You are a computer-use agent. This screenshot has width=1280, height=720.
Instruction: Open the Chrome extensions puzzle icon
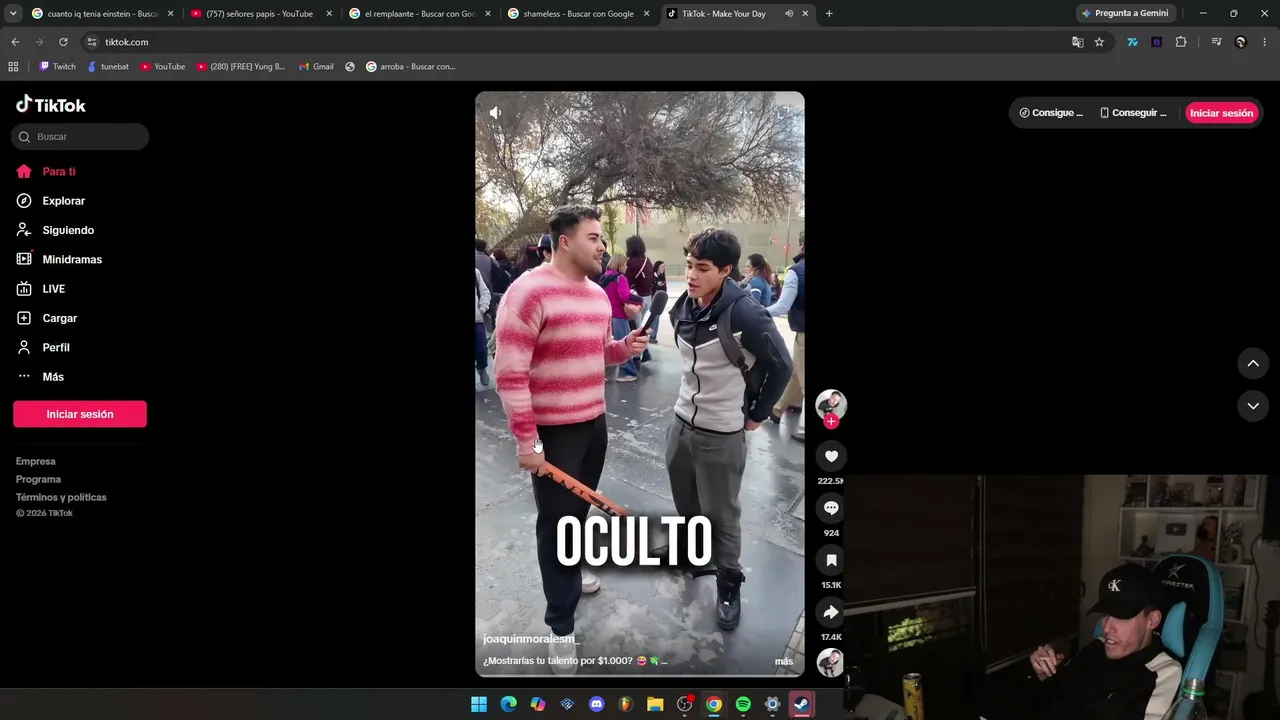(x=1181, y=42)
